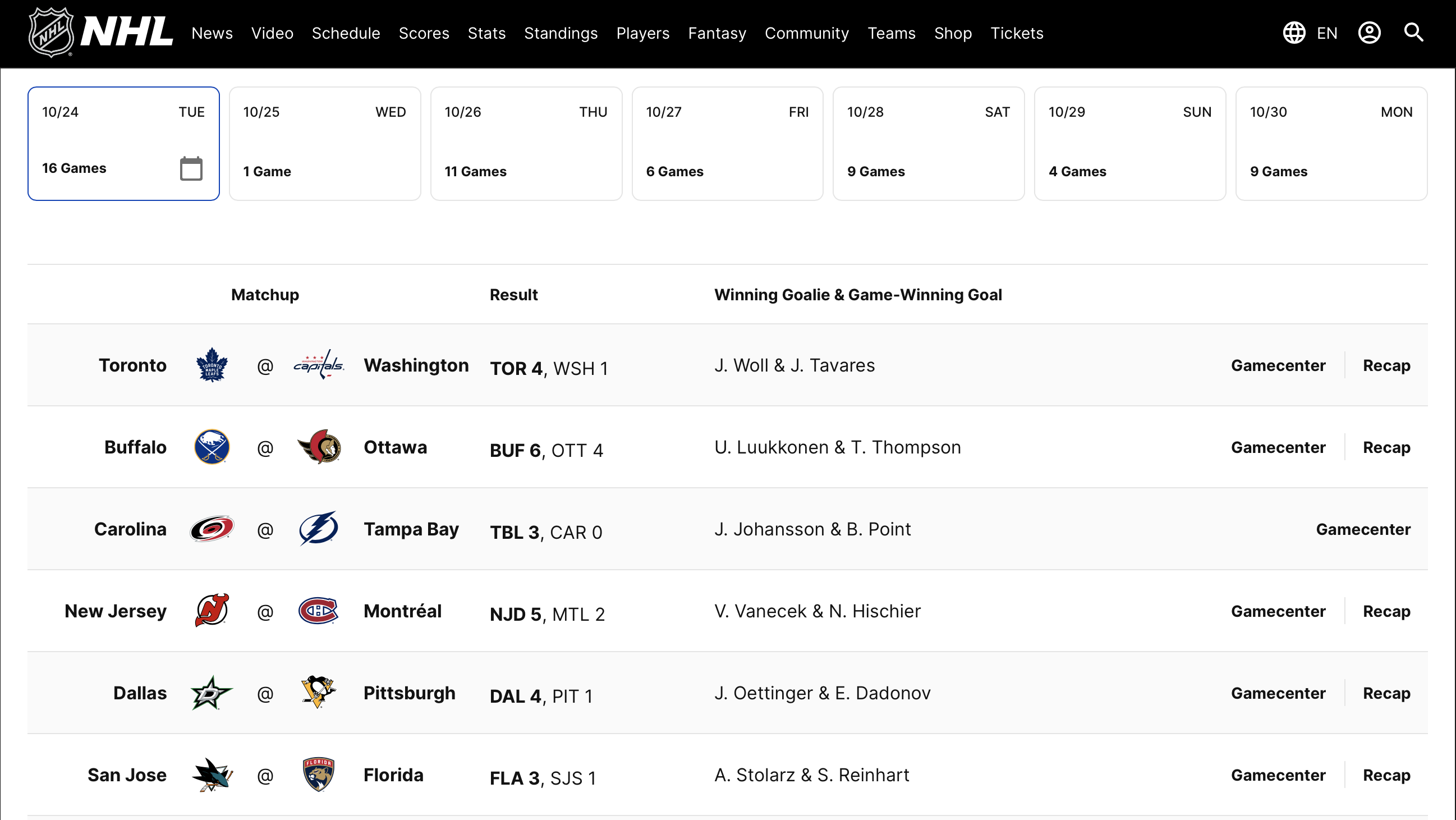The image size is (1456, 820).
Task: Open the user account icon
Action: click(x=1369, y=33)
